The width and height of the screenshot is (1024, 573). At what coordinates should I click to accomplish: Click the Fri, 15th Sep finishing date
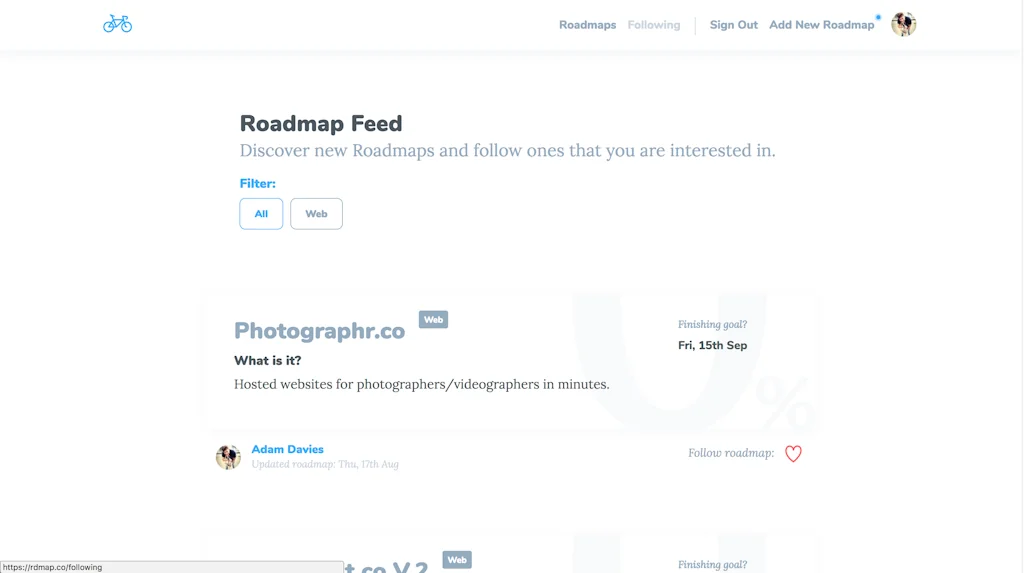coord(712,346)
